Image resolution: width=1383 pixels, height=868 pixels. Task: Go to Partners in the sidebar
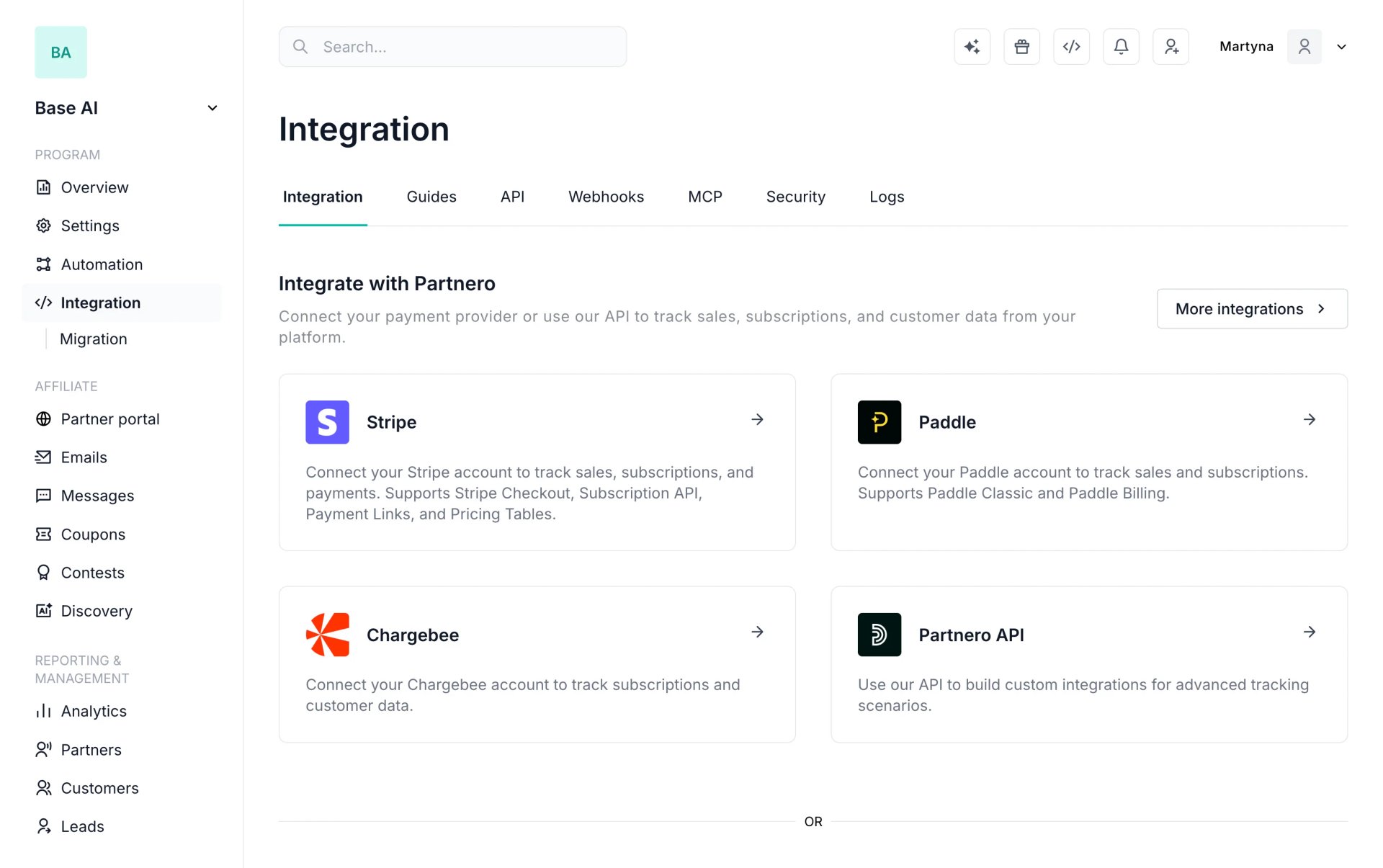pyautogui.click(x=91, y=750)
